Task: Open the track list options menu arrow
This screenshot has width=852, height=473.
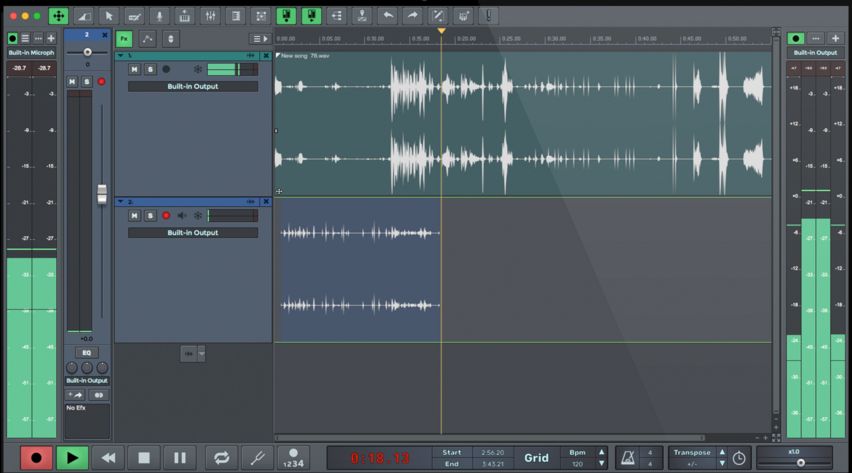Action: pos(260,39)
